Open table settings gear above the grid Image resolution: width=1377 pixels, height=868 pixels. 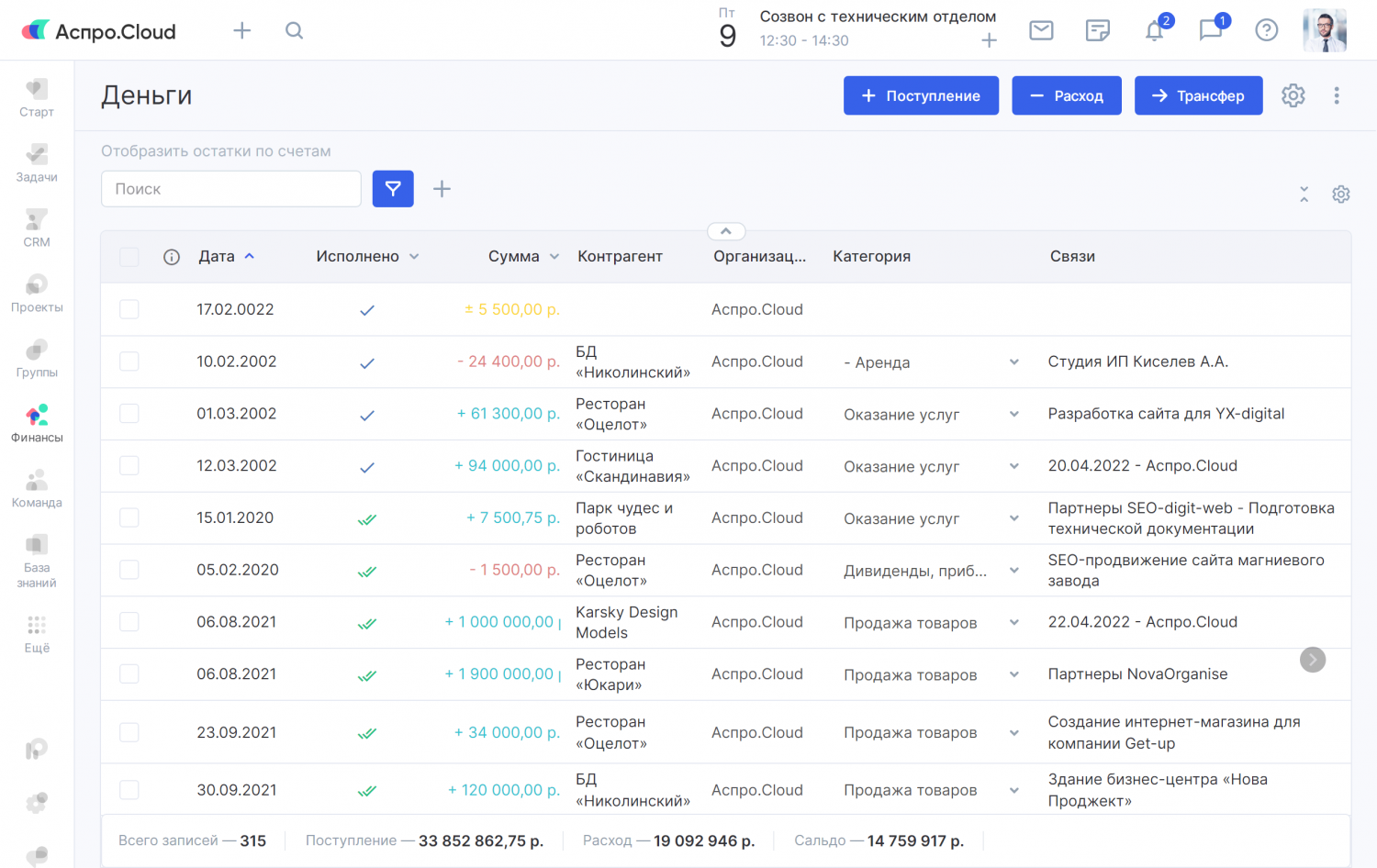[x=1340, y=195]
